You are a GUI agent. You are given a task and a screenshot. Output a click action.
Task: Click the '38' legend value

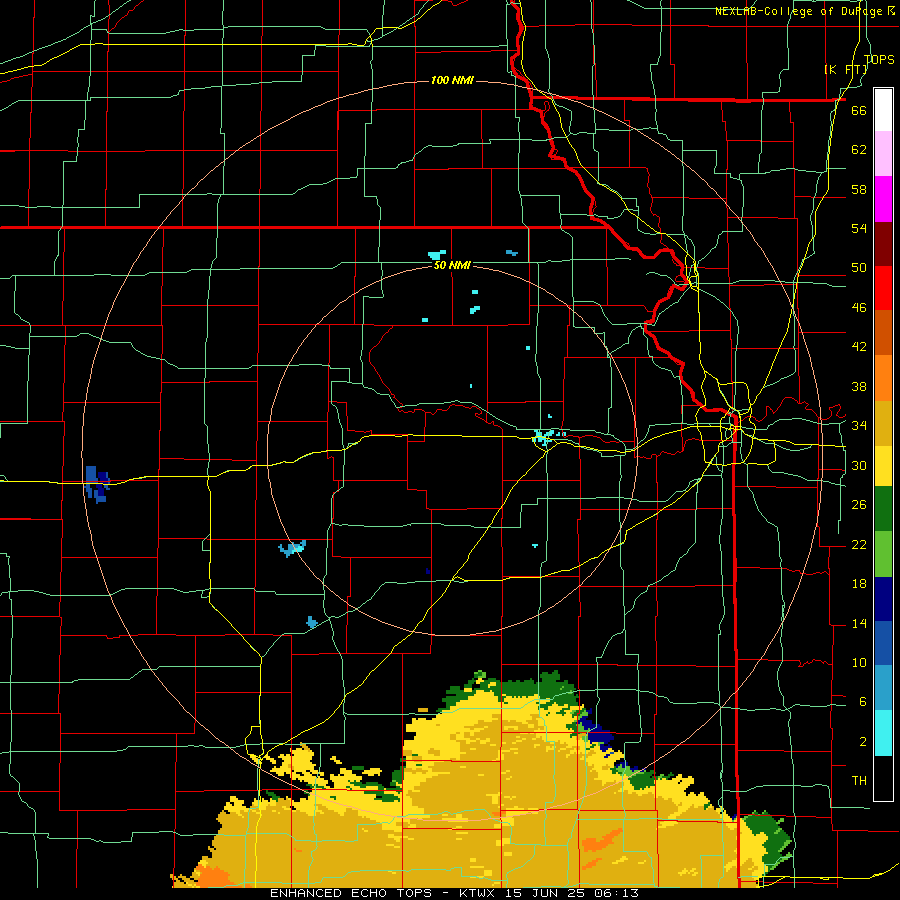[859, 386]
